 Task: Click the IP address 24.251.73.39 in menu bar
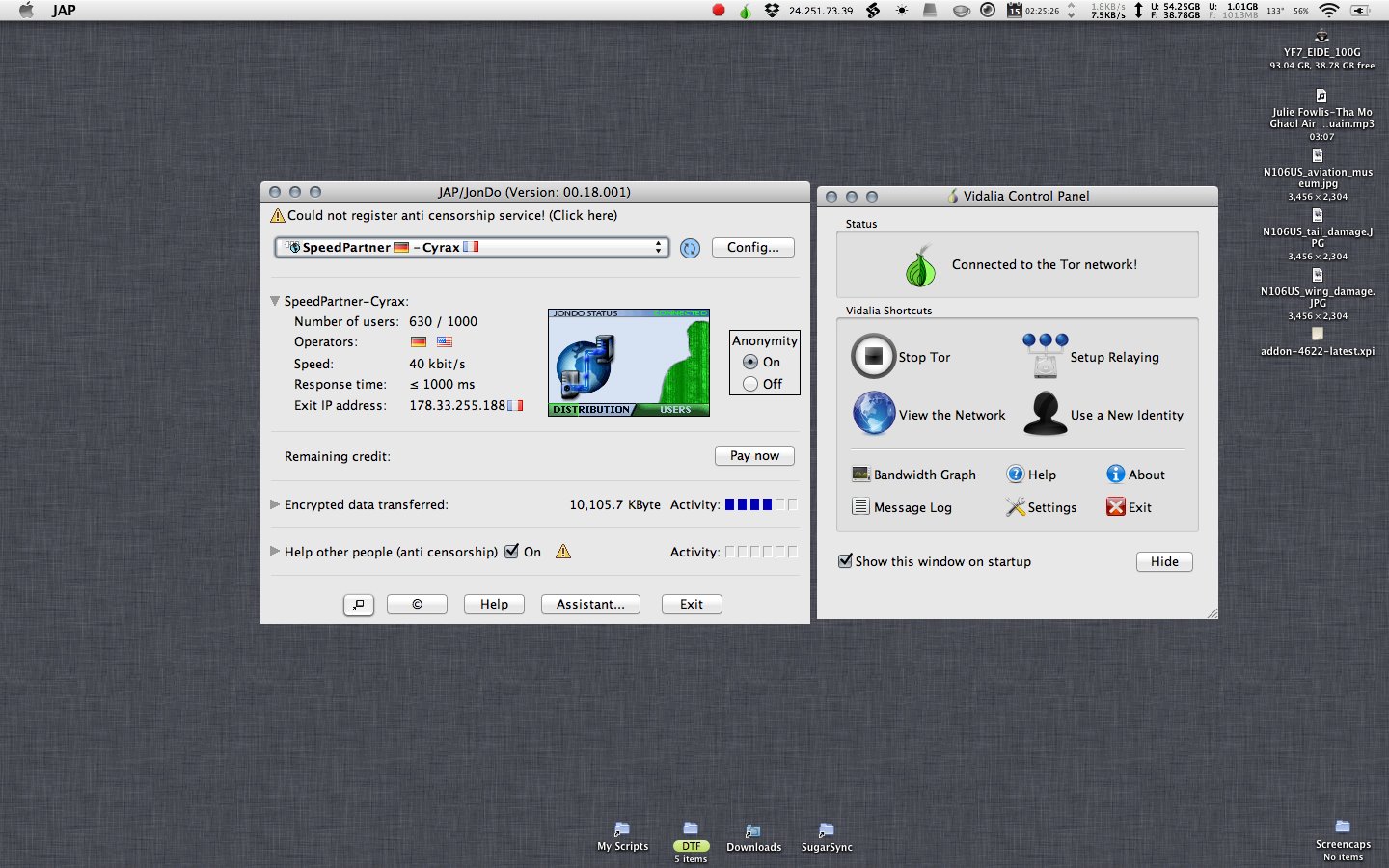[821, 11]
